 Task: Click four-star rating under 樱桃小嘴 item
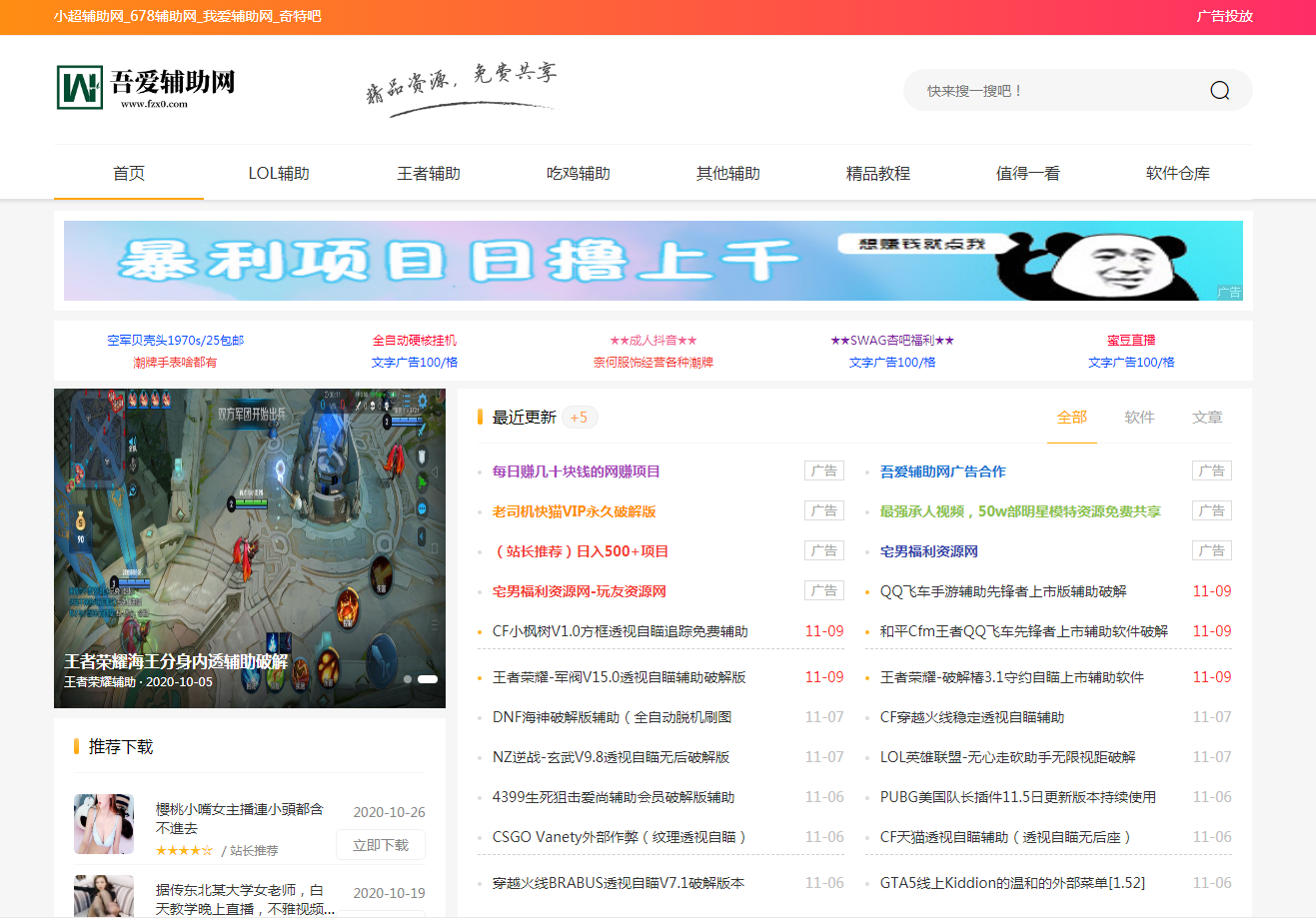point(184,851)
